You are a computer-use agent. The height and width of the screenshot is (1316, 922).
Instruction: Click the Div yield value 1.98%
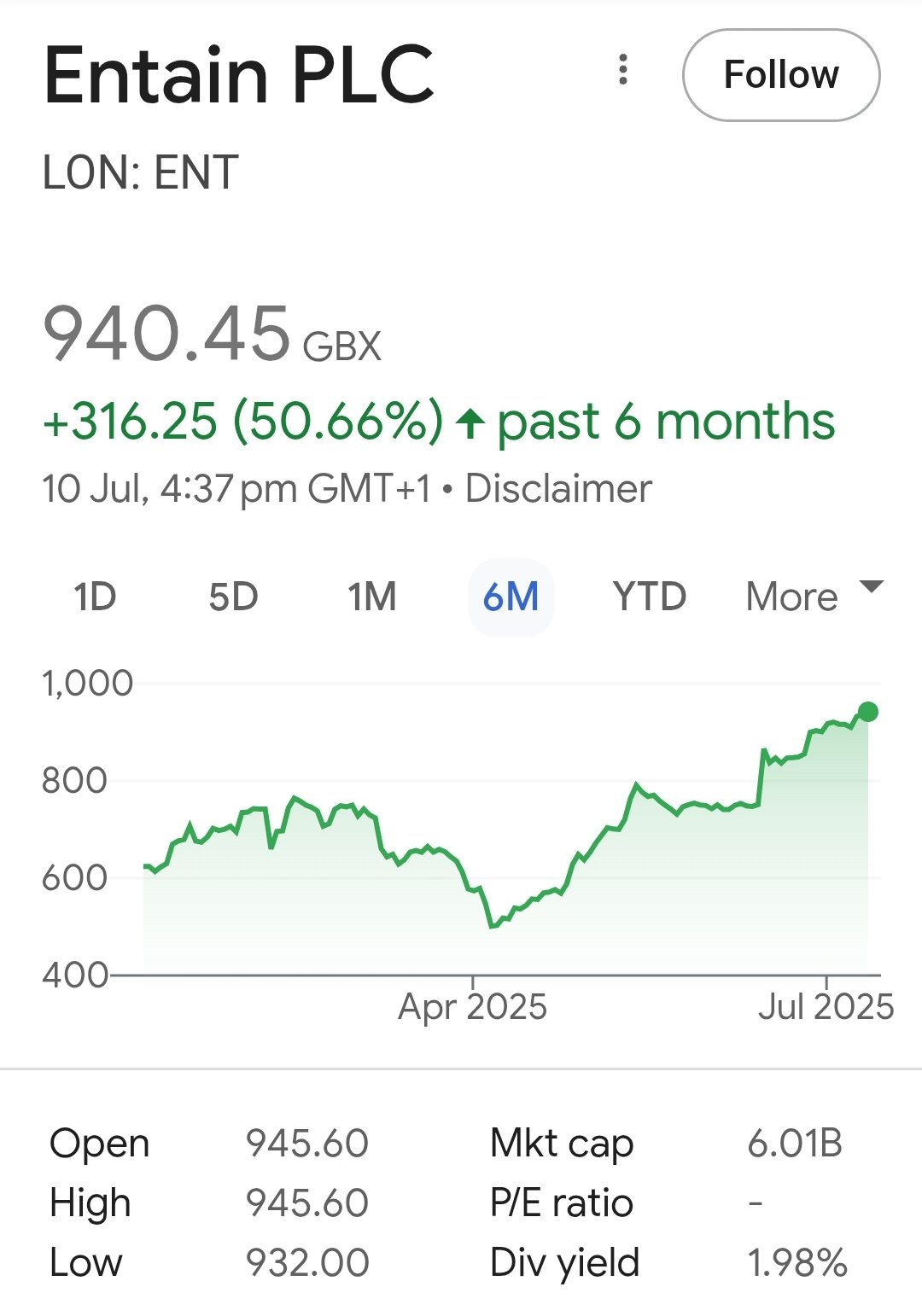point(797,1263)
